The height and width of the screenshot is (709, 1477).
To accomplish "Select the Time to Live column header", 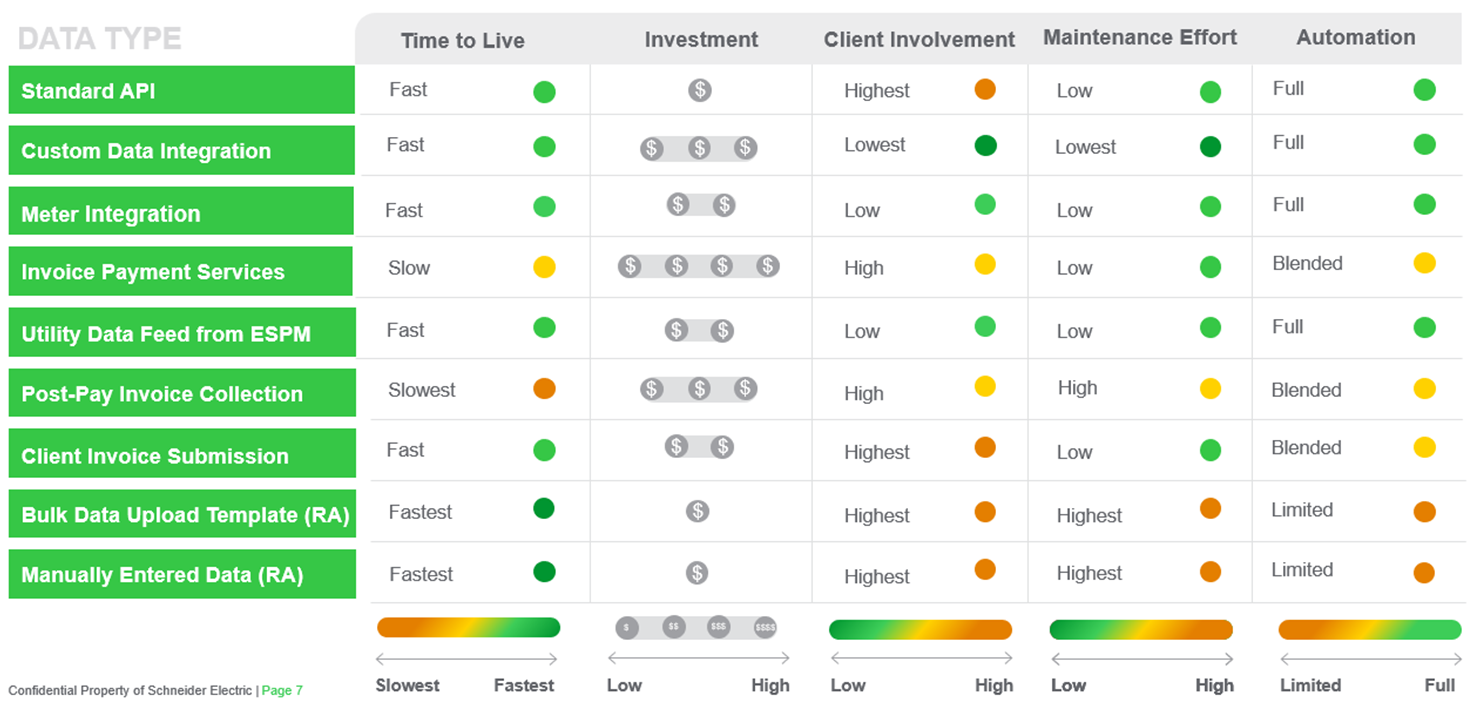I will coord(462,41).
